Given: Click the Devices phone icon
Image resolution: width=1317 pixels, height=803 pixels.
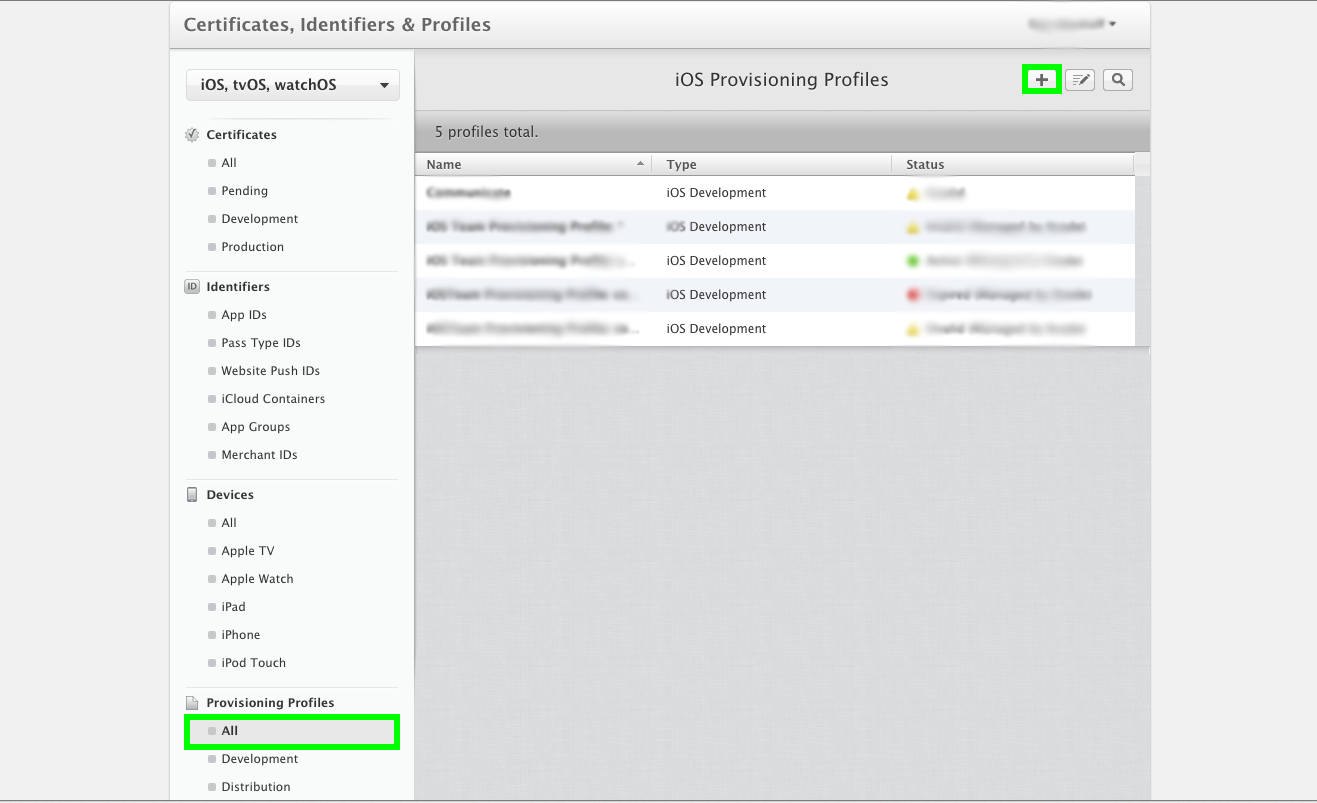Looking at the screenshot, I should coord(192,495).
